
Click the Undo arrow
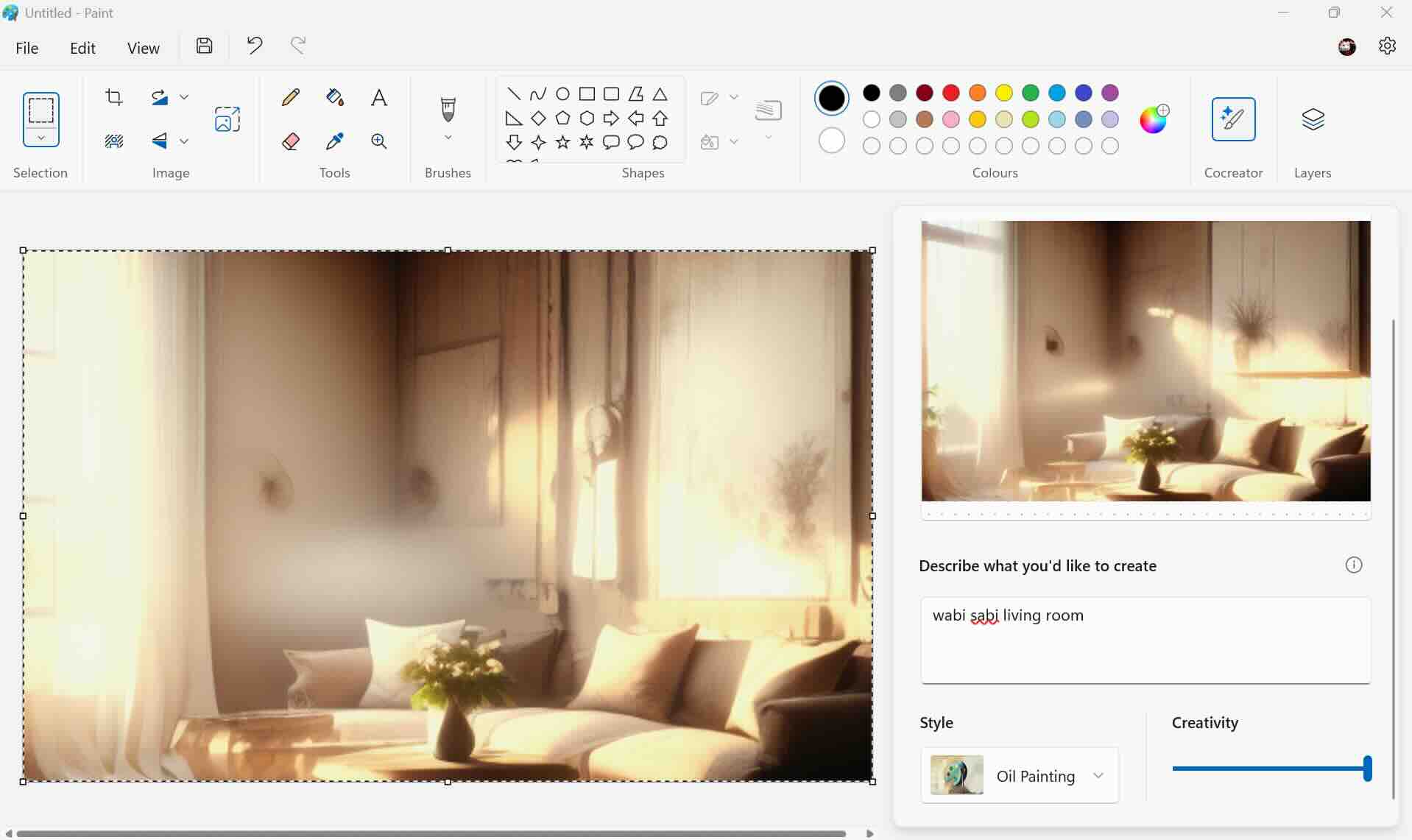pyautogui.click(x=254, y=46)
